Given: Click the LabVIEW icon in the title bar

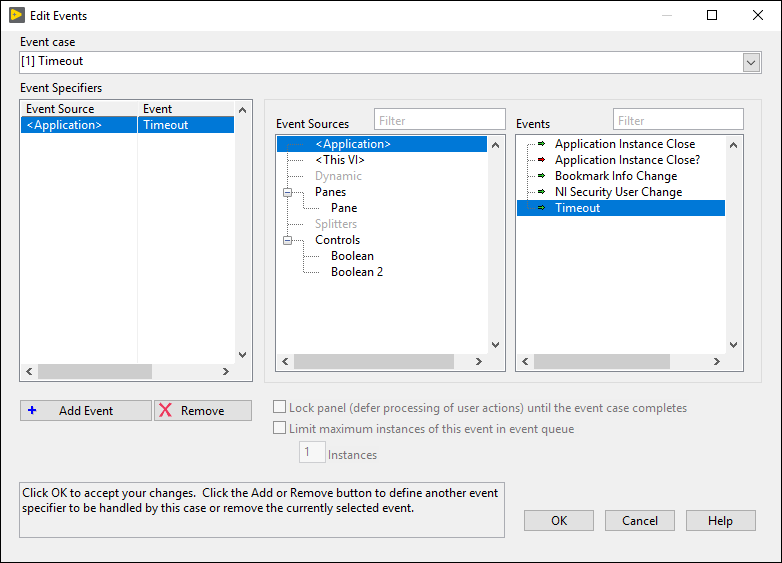Looking at the screenshot, I should tap(16, 15).
